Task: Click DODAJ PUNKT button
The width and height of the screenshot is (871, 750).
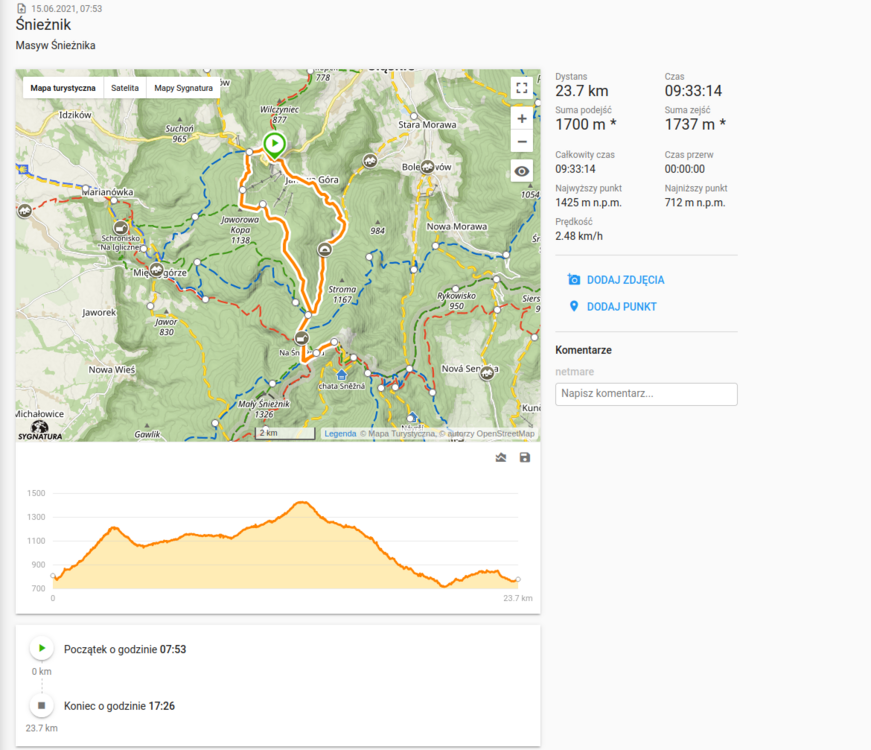Action: pos(621,306)
